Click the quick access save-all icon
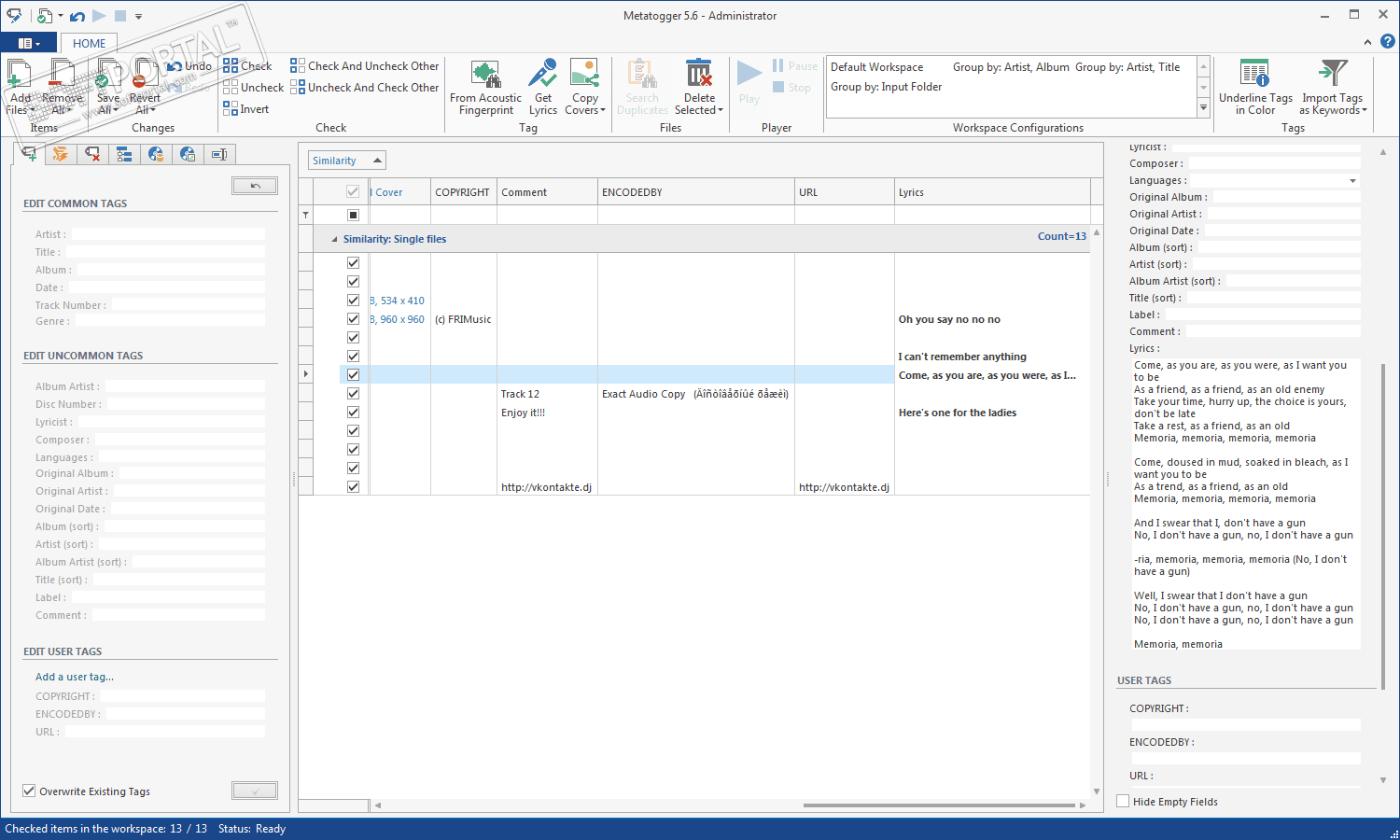 (x=45, y=16)
